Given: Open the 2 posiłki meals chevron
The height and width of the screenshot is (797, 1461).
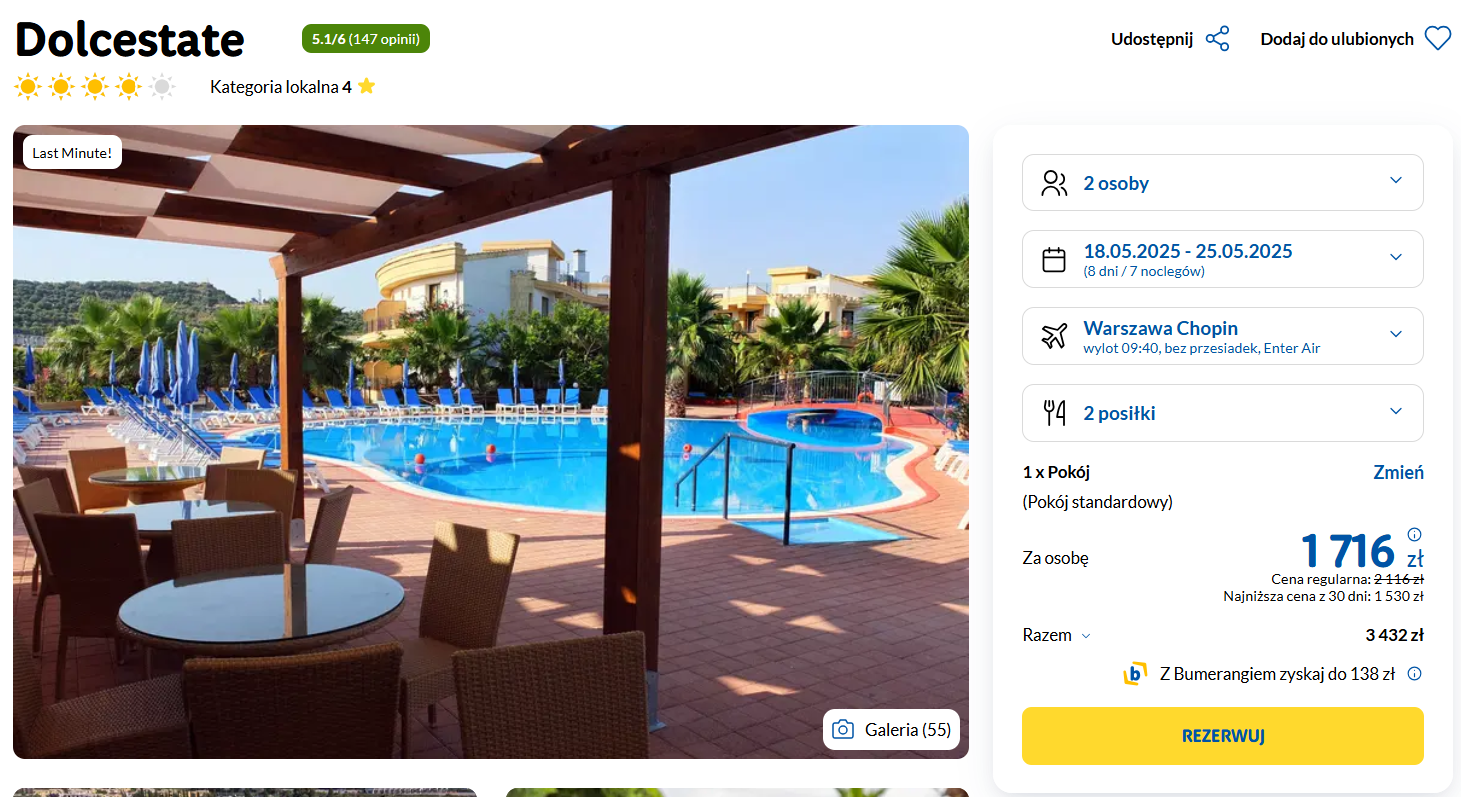Looking at the screenshot, I should tap(1396, 411).
